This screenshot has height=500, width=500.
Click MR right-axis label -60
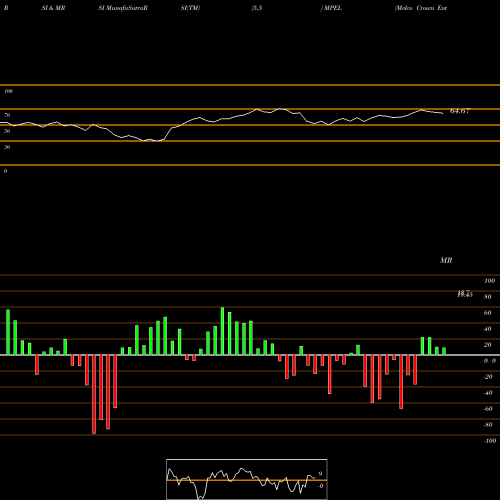(x=488, y=409)
